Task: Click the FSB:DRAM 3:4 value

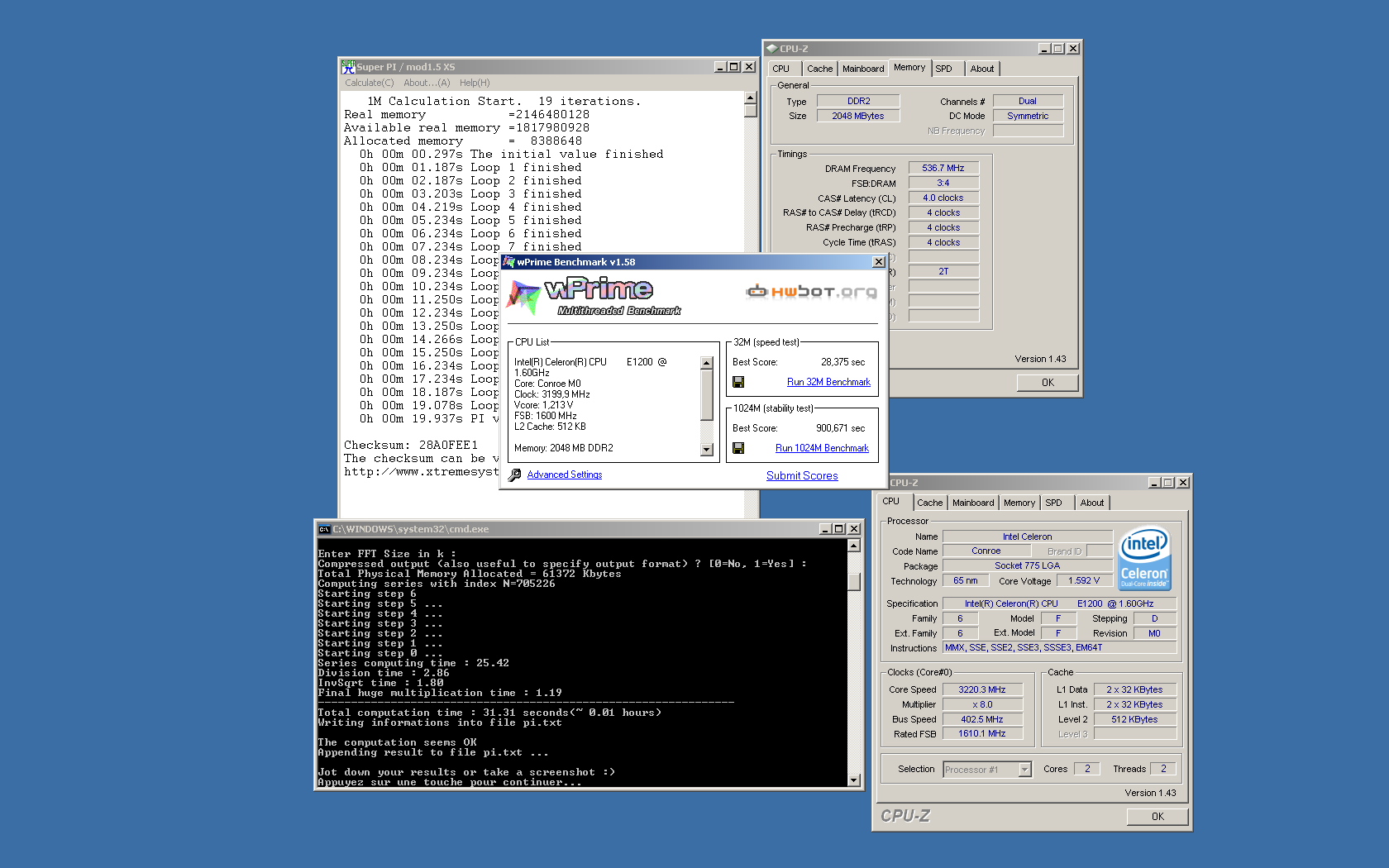Action: 943,183
